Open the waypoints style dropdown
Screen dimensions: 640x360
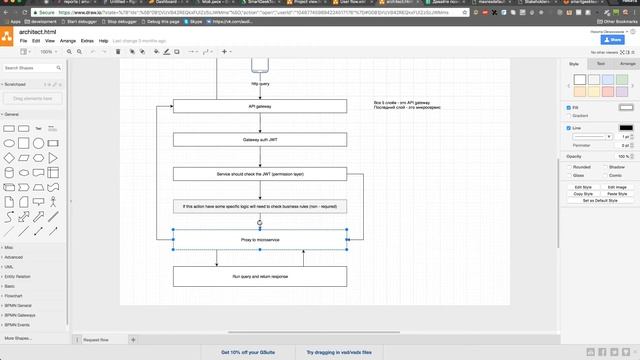[x=208, y=52]
